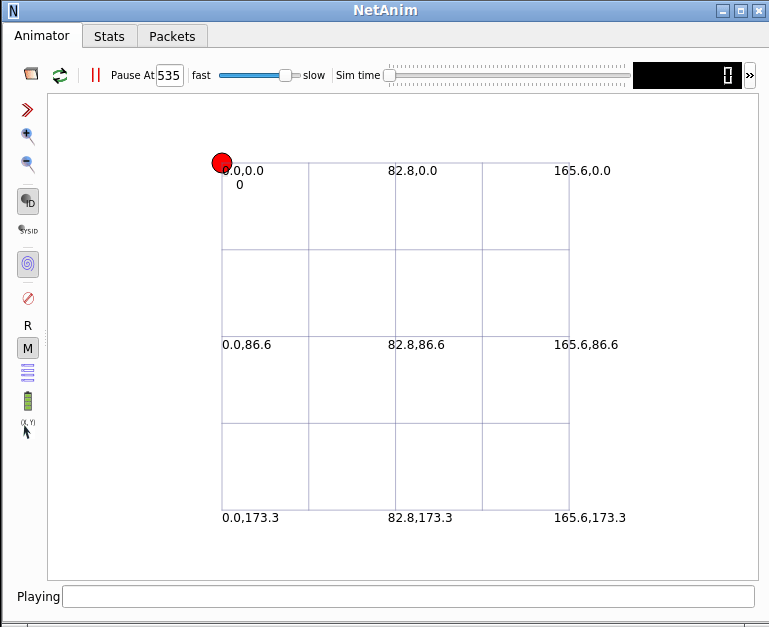This screenshot has width=769, height=627.
Task: Adjust the fast-slow speed slider handle
Action: click(285, 76)
